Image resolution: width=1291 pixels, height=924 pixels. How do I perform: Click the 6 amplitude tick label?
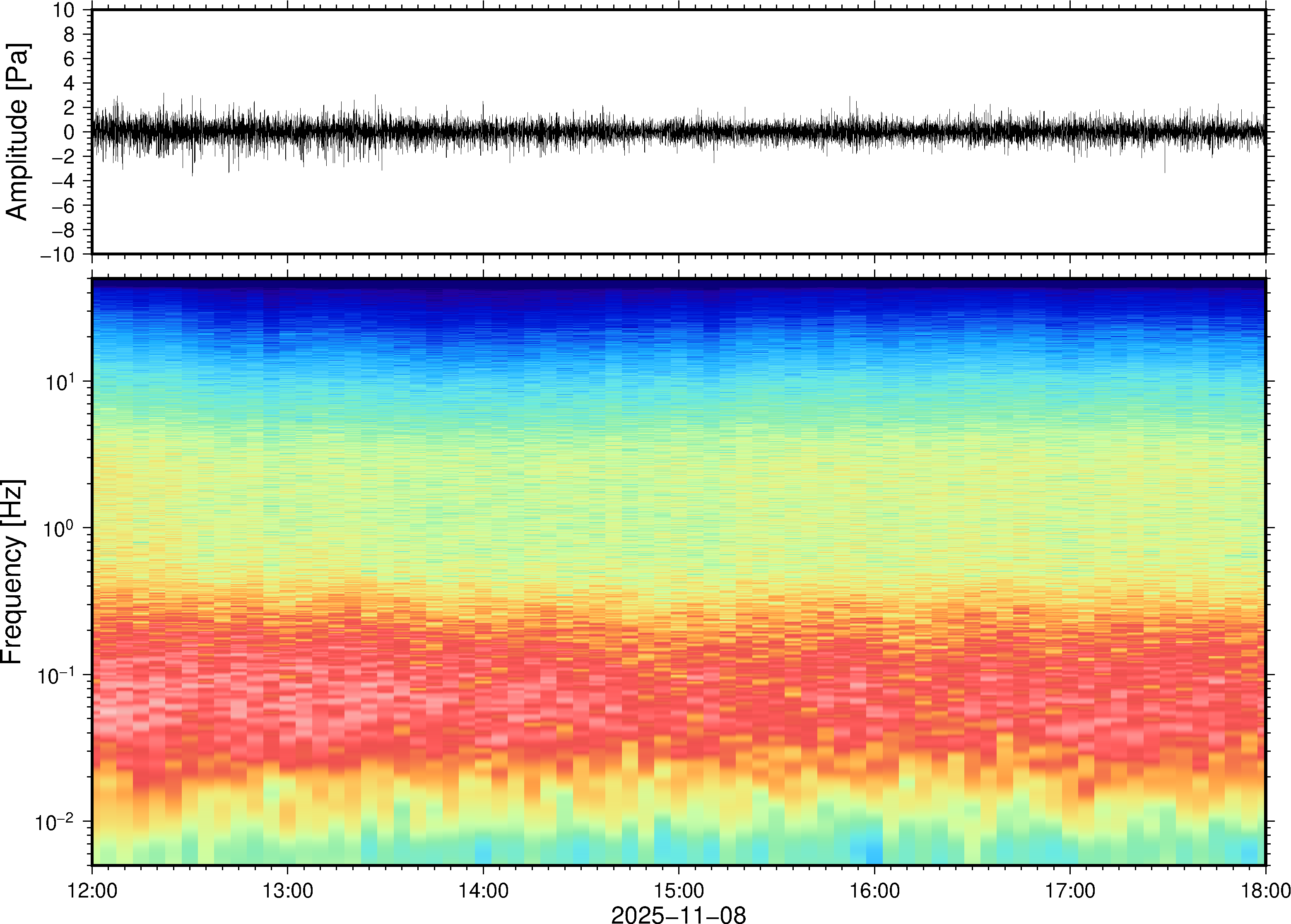pyautogui.click(x=70, y=59)
